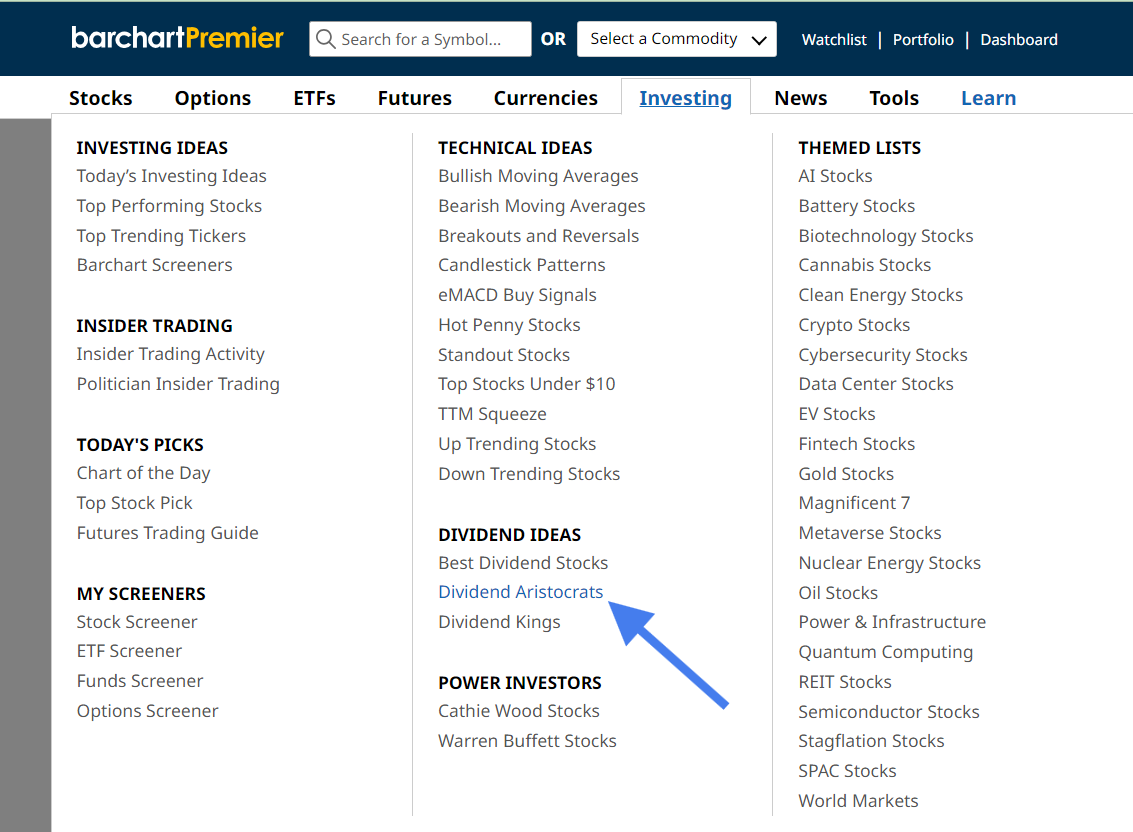1133x832 pixels.
Task: Open the Tools menu
Action: click(894, 98)
